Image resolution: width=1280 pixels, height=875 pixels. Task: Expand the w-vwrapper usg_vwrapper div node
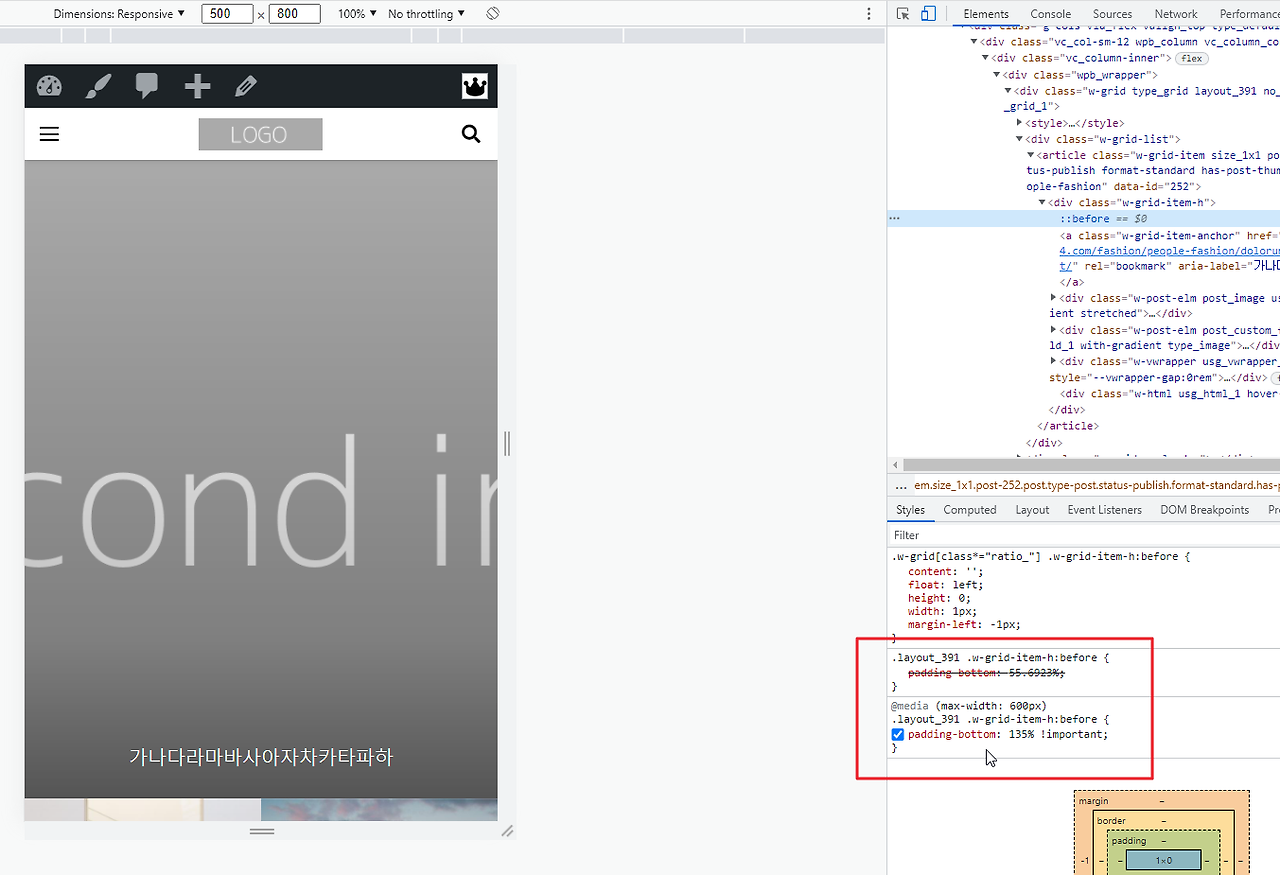[x=1054, y=361]
